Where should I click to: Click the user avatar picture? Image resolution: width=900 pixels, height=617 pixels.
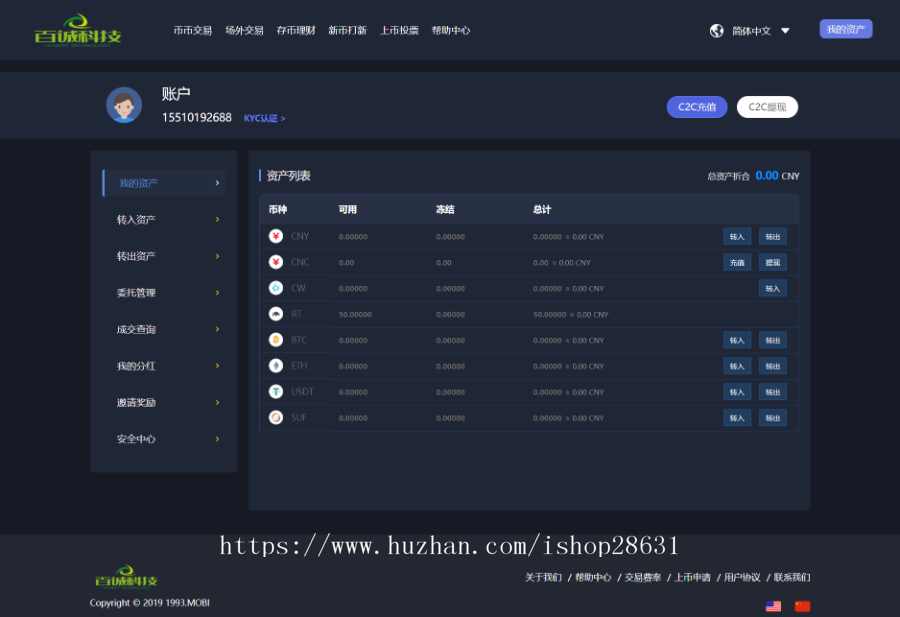pos(124,105)
